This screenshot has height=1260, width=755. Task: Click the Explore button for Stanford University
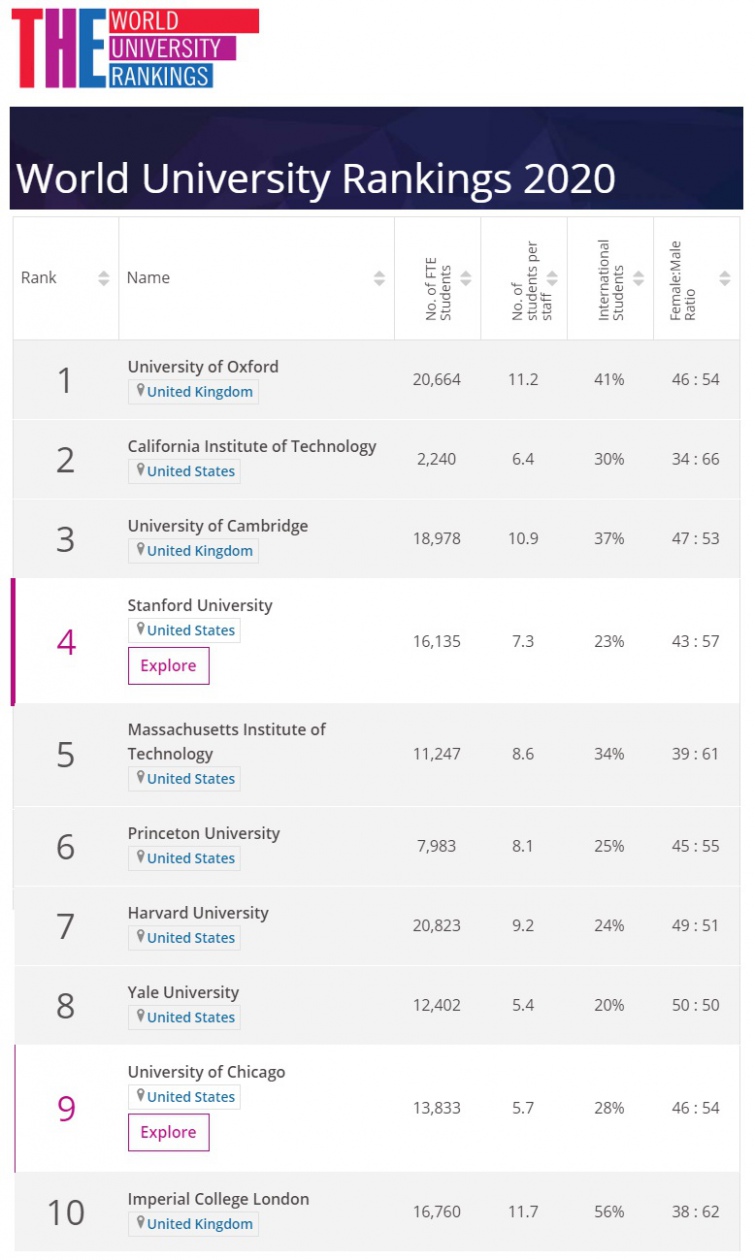coord(168,666)
